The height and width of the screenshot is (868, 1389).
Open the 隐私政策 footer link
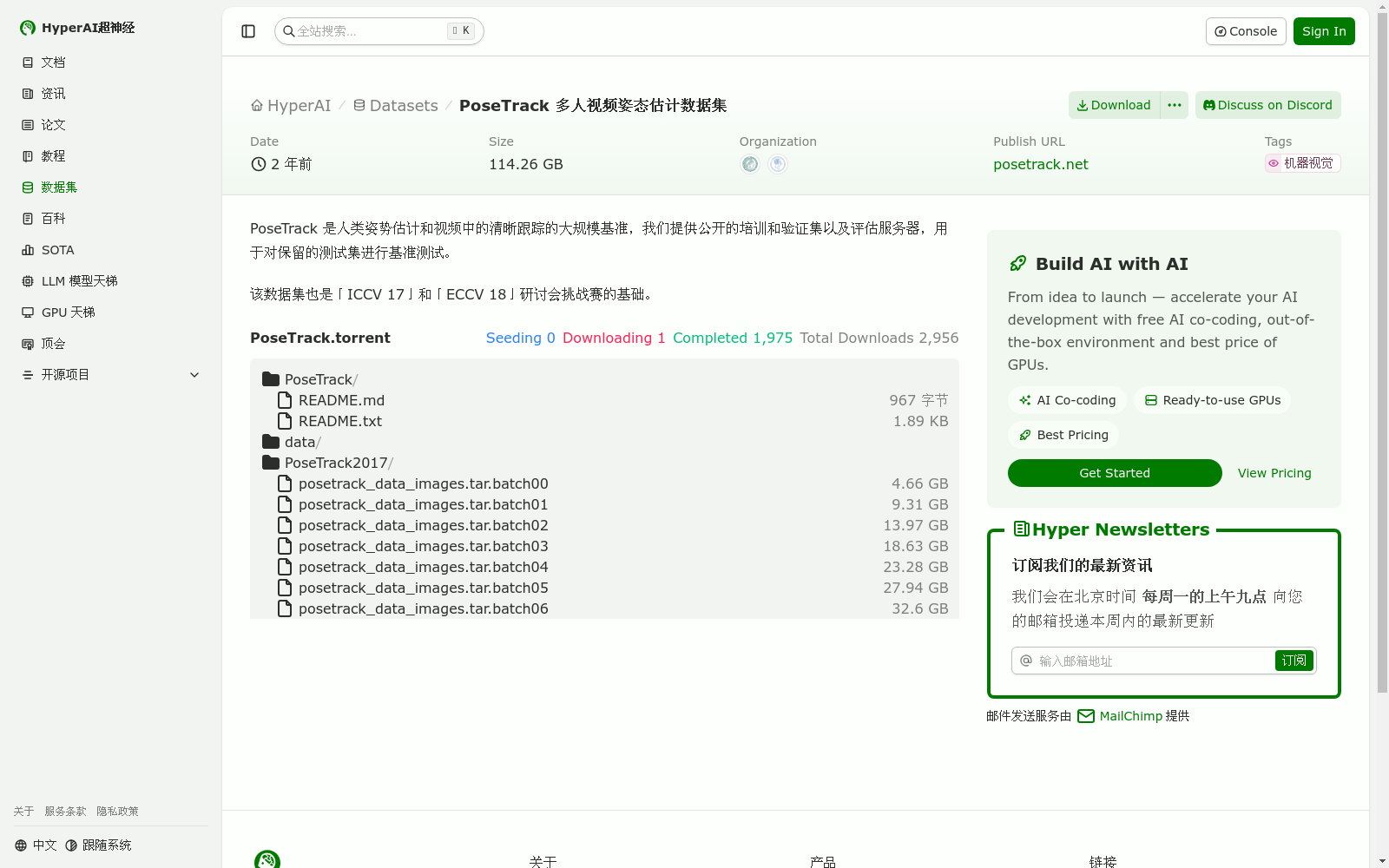point(117,812)
